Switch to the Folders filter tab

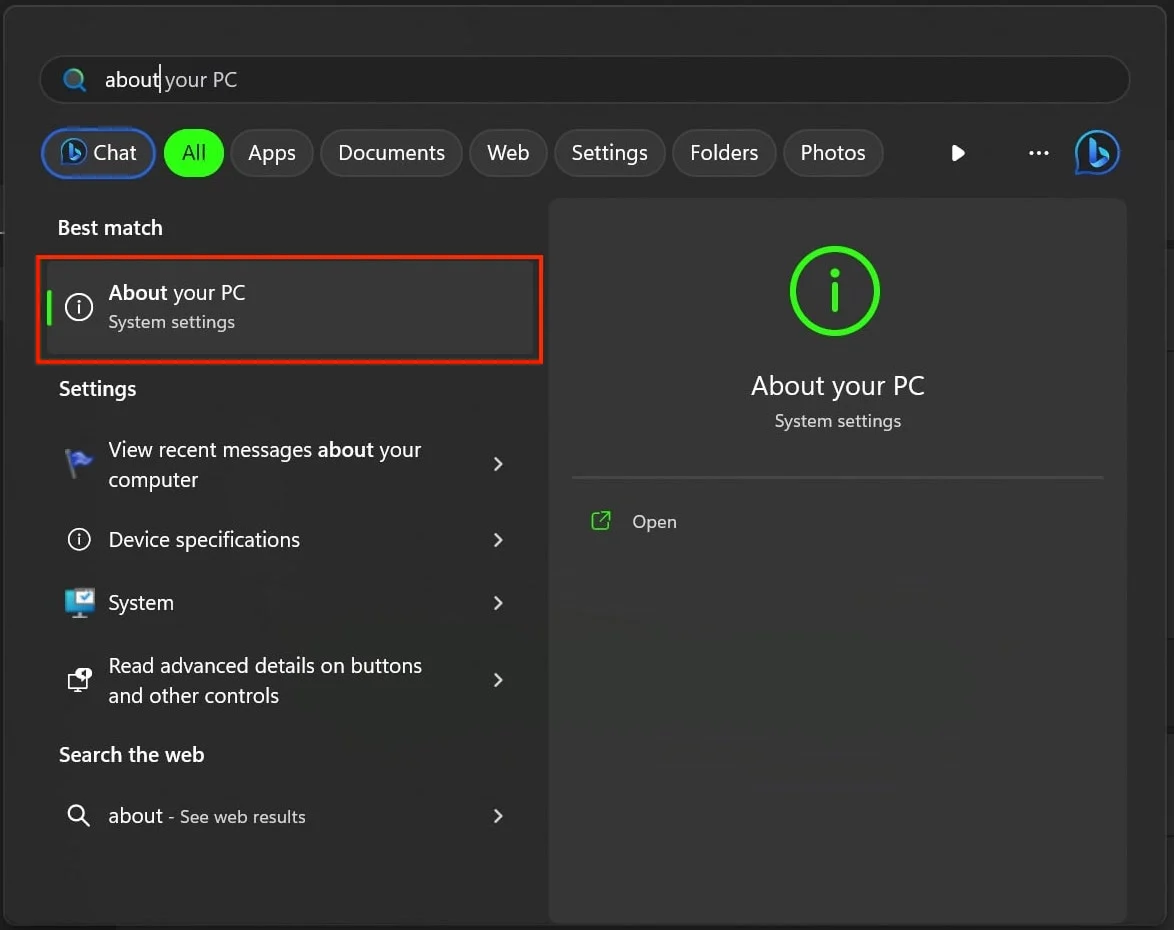[724, 153]
